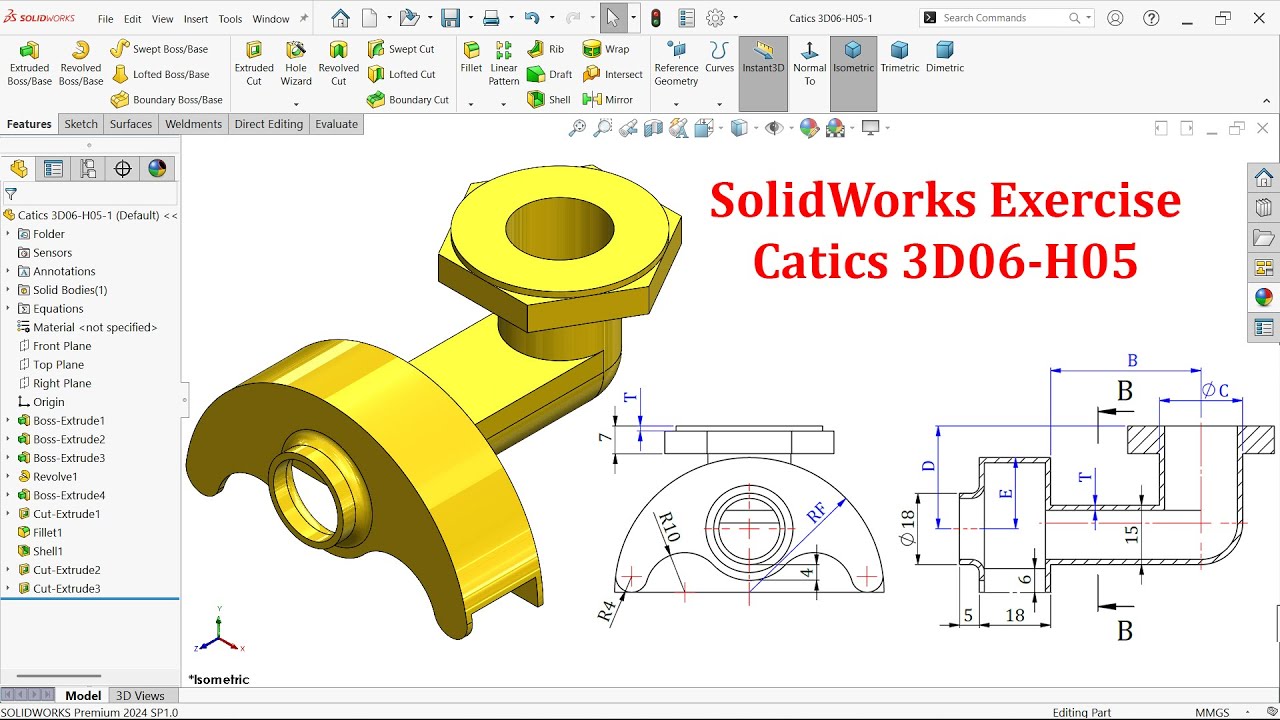The height and width of the screenshot is (720, 1280).
Task: Expand the Annotations tree node
Action: click(x=8, y=271)
